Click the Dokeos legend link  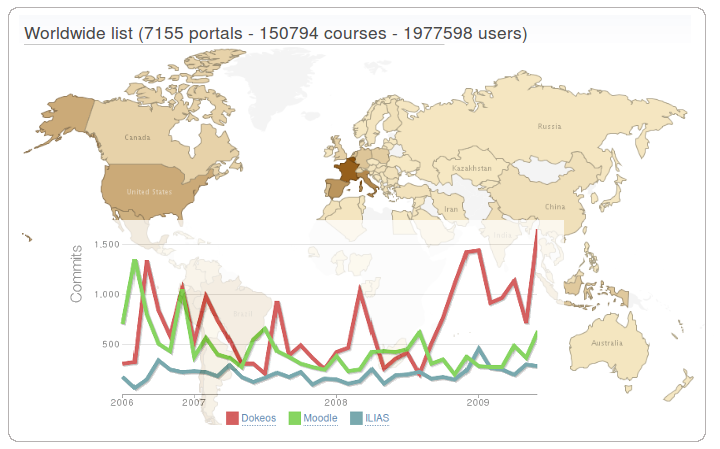[x=258, y=418]
